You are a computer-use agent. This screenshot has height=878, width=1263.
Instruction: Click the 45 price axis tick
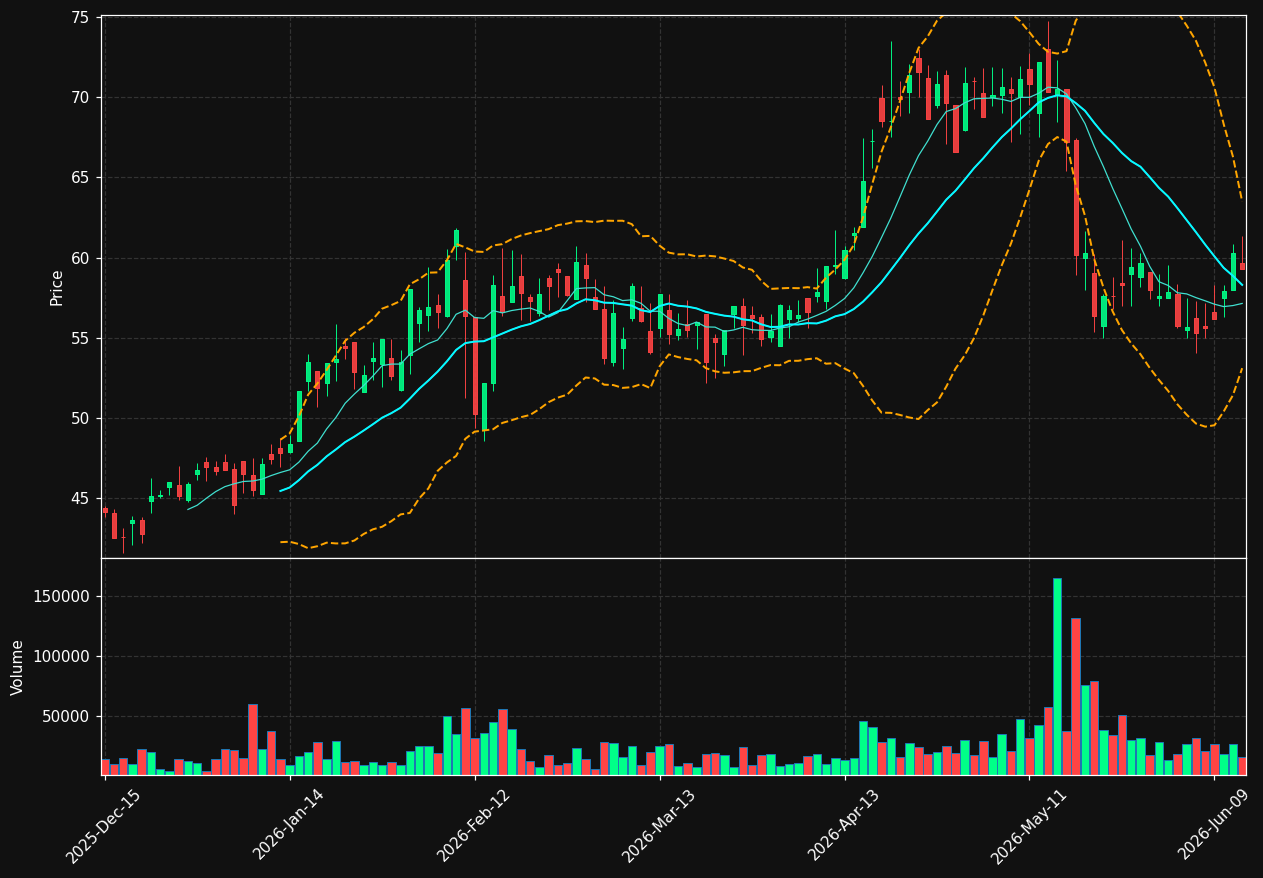tap(80, 498)
